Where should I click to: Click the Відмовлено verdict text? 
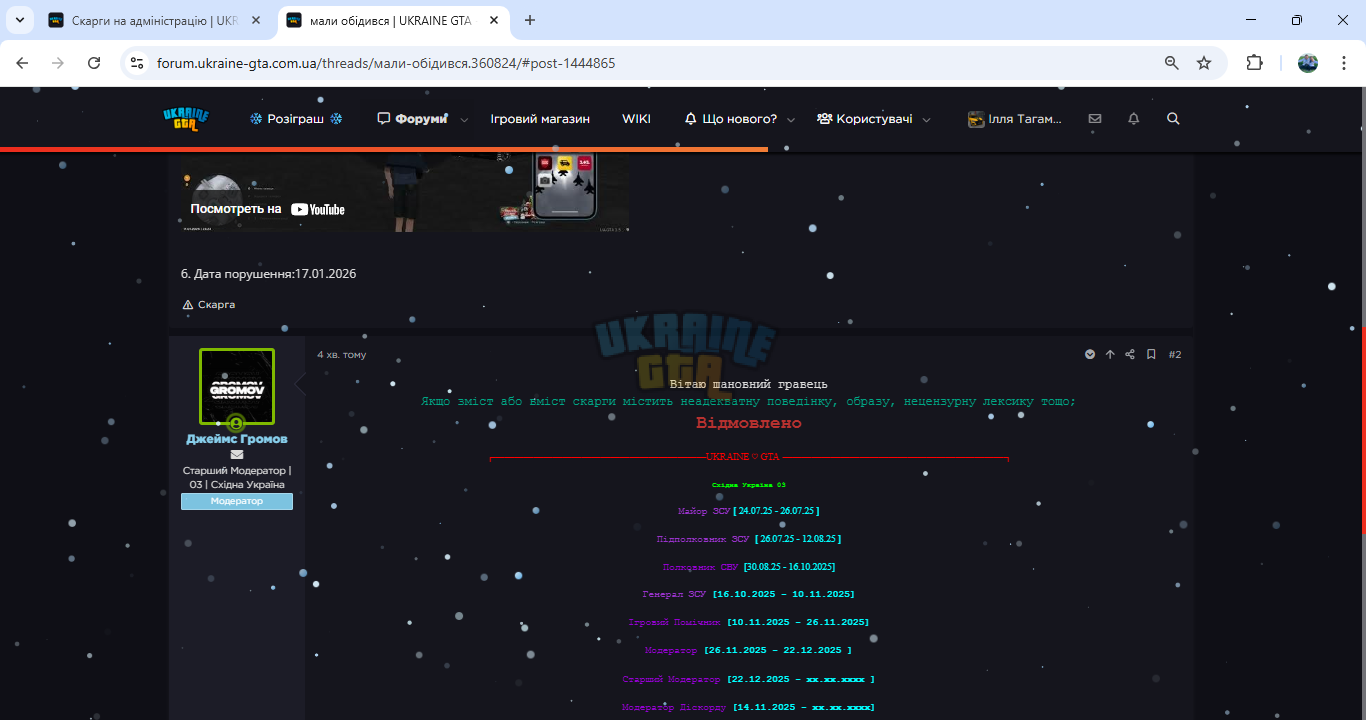pos(749,423)
